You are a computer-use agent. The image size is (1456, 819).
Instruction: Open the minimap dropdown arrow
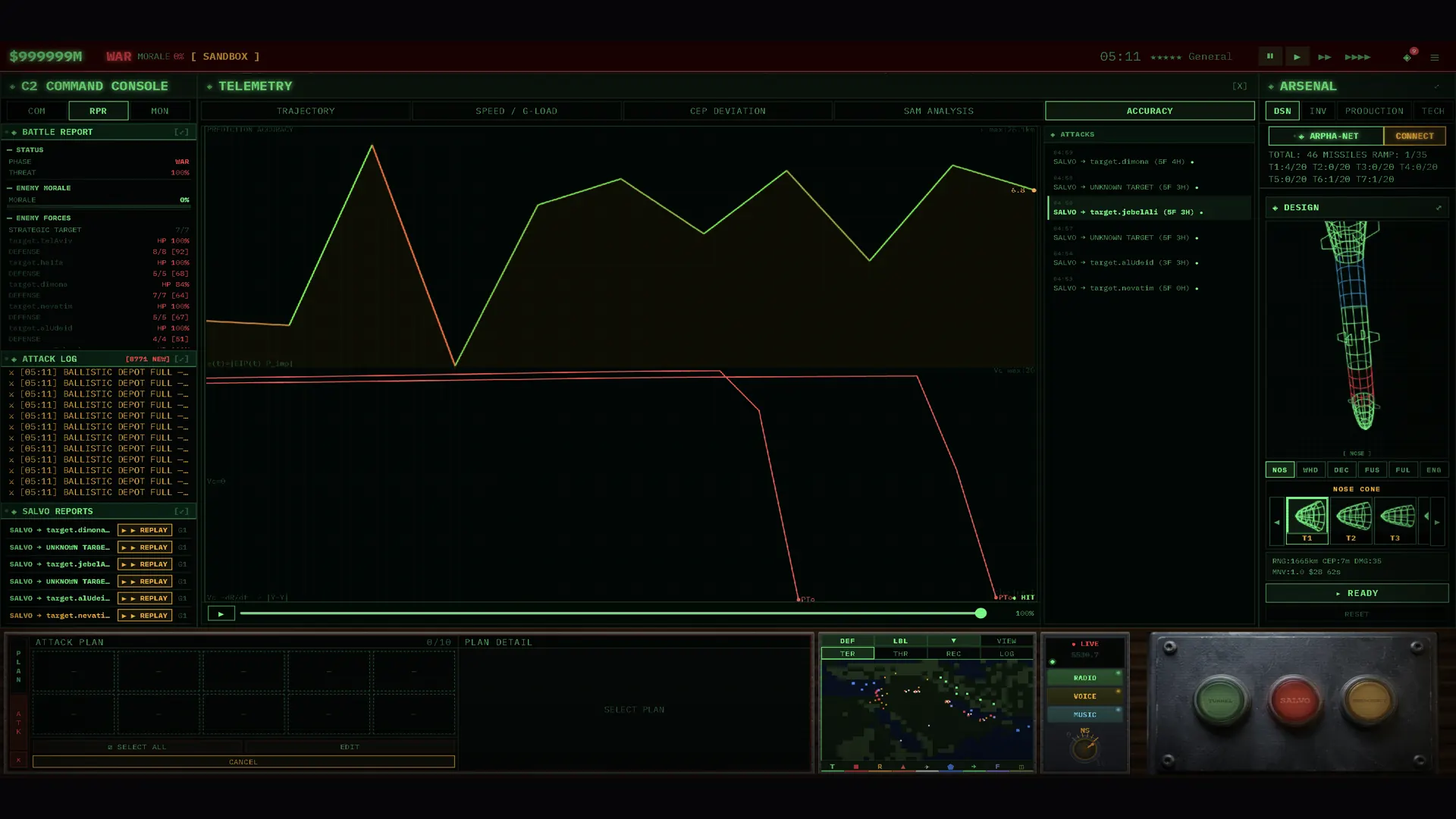[x=953, y=641]
